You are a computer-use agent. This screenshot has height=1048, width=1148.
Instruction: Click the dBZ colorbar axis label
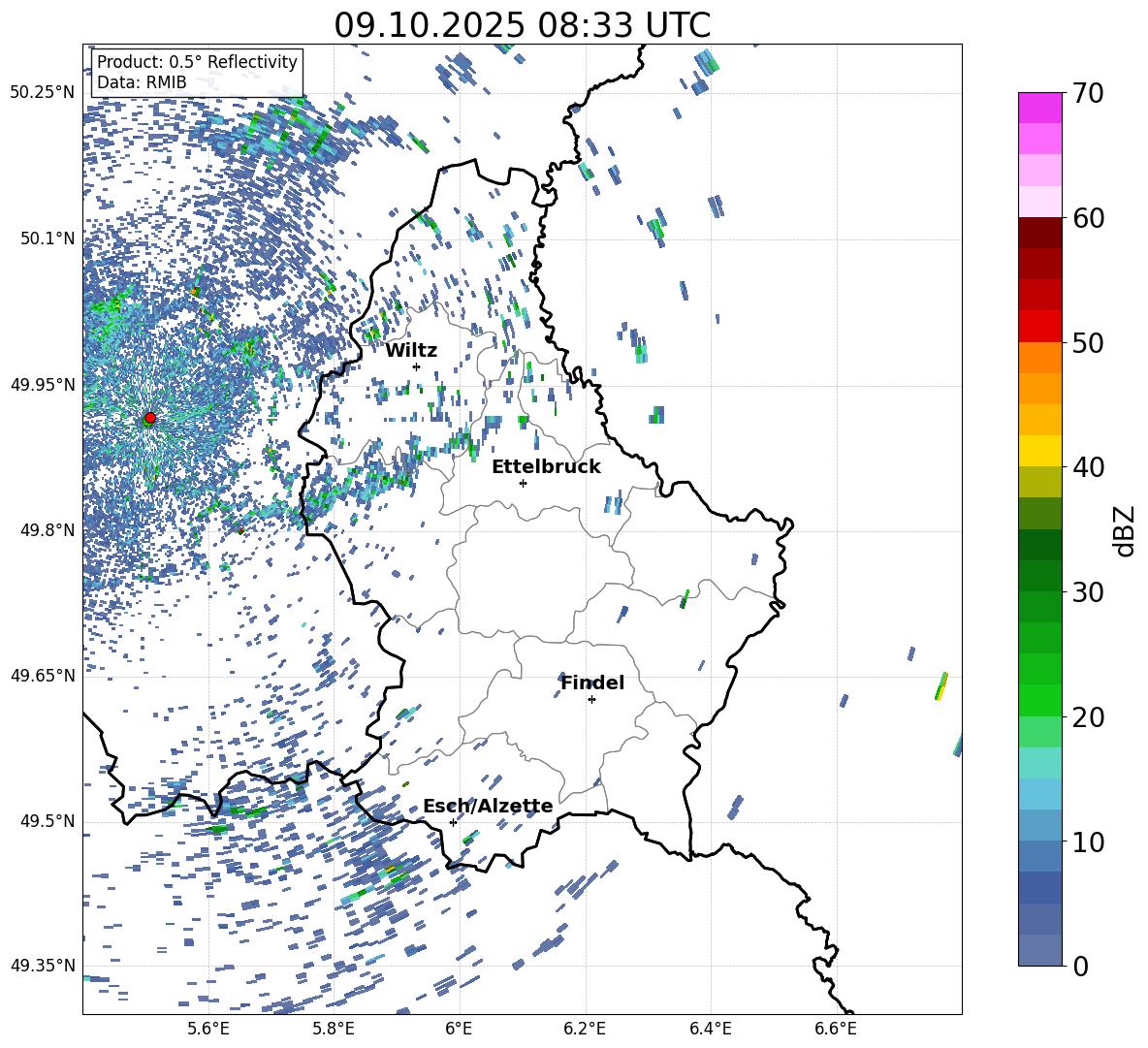pos(1126,530)
